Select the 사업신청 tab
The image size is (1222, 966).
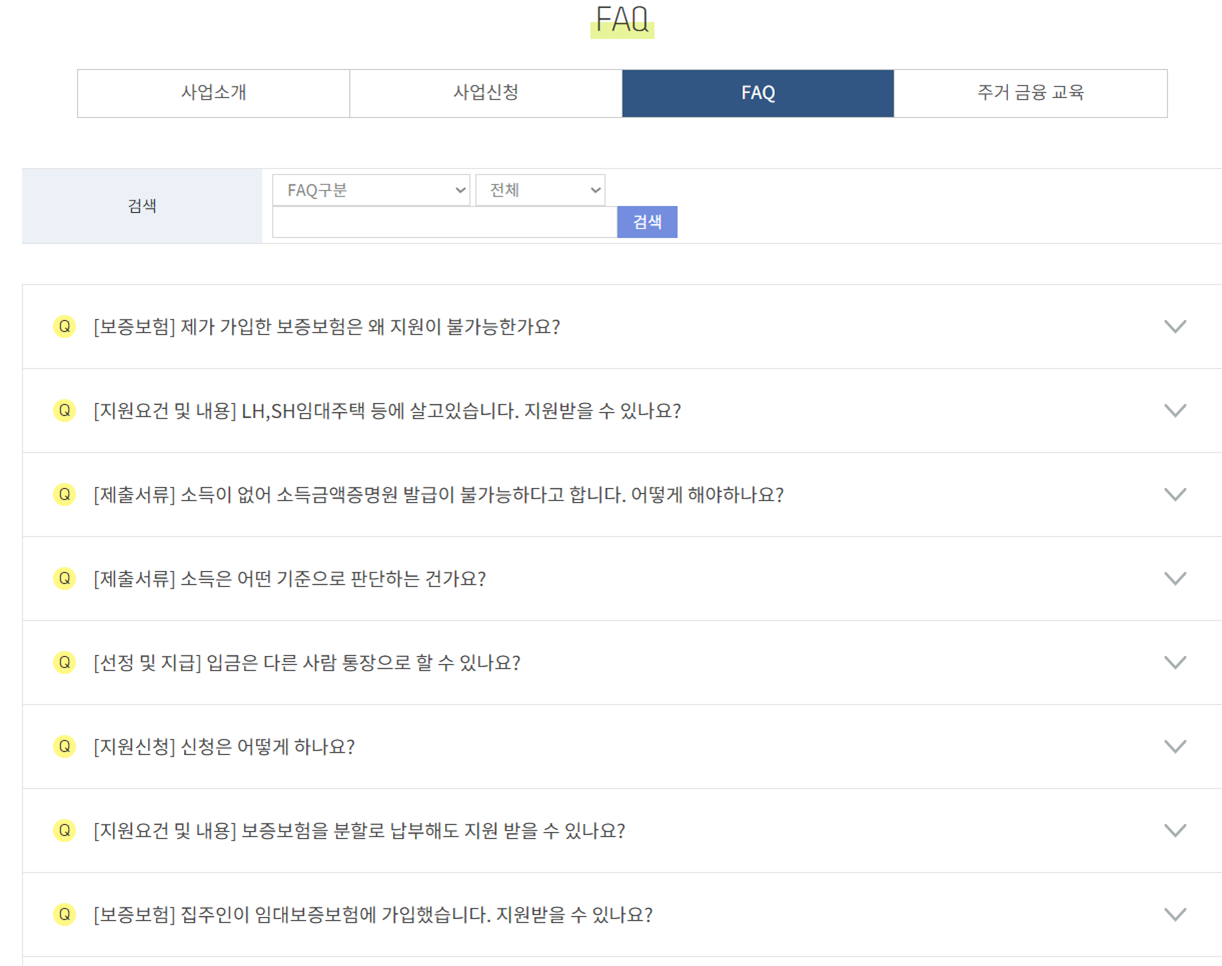(x=485, y=93)
